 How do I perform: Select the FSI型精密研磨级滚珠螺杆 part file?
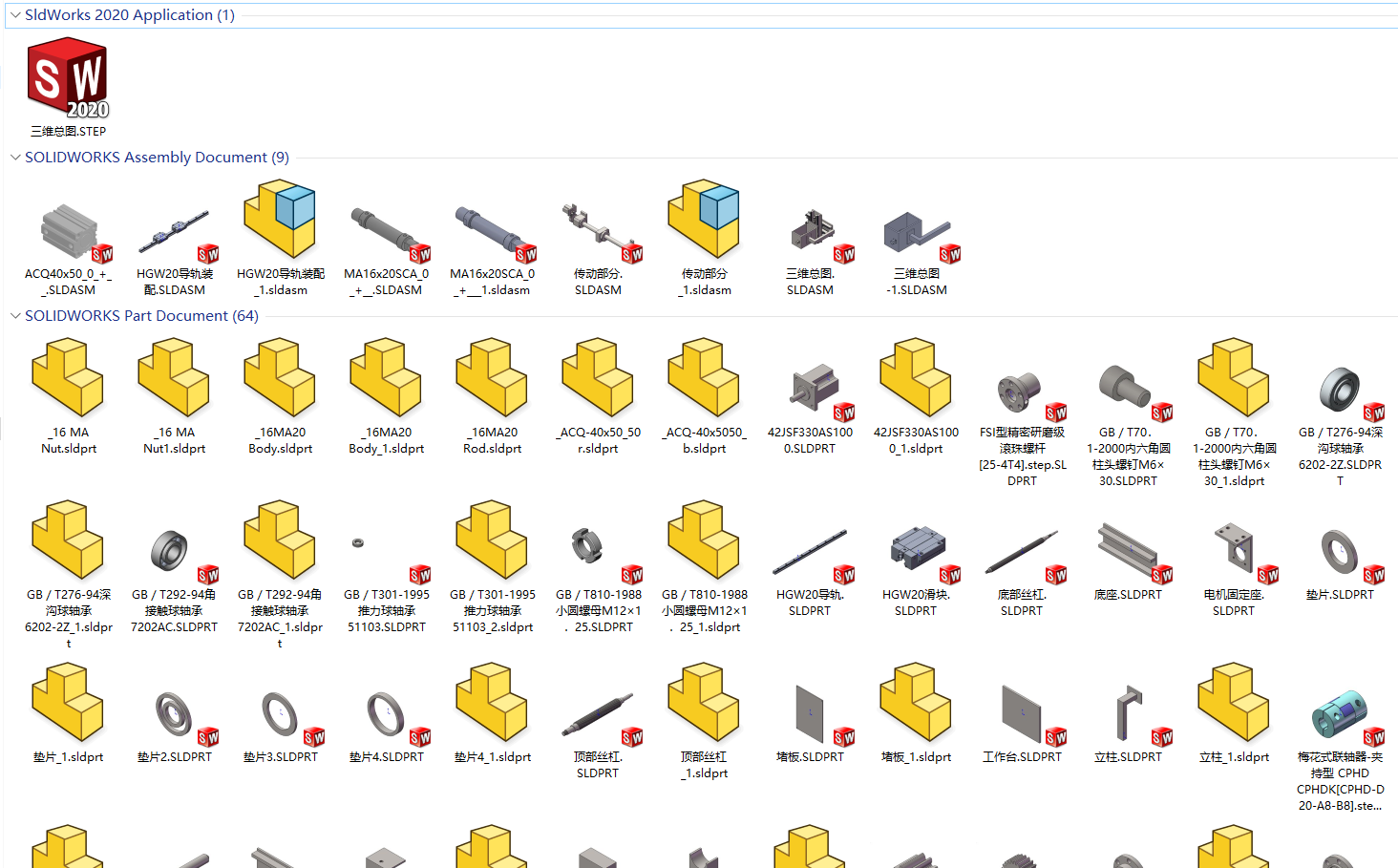1022,430
